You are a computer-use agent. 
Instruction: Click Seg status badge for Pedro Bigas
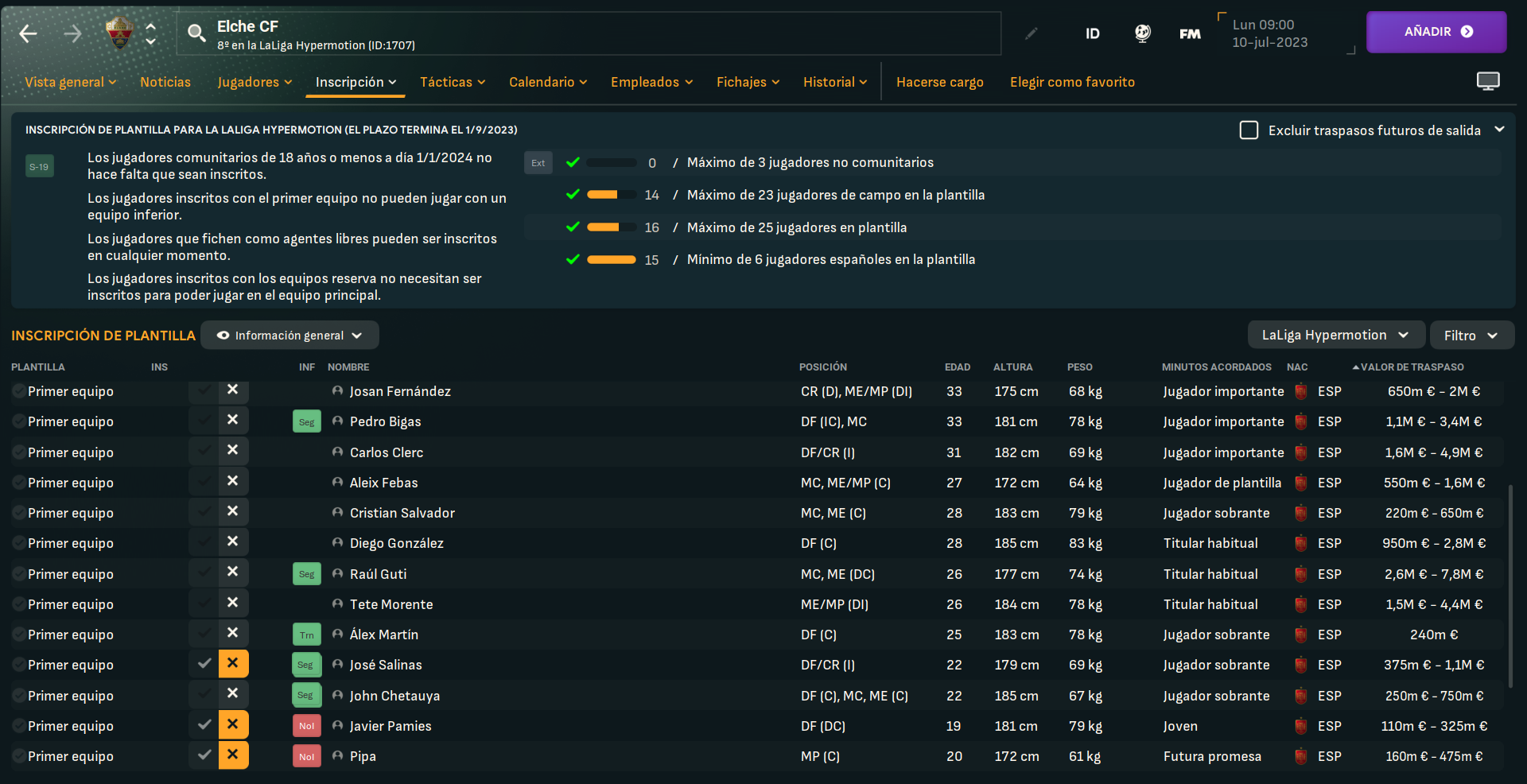coord(307,422)
